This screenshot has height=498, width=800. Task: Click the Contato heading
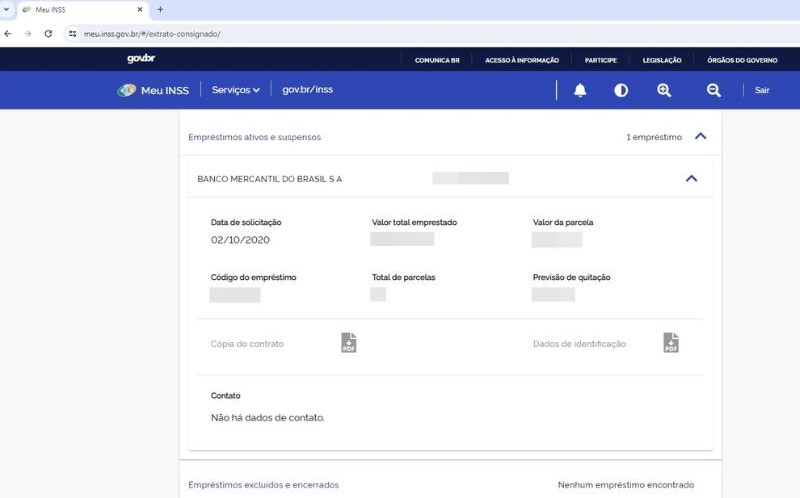226,396
